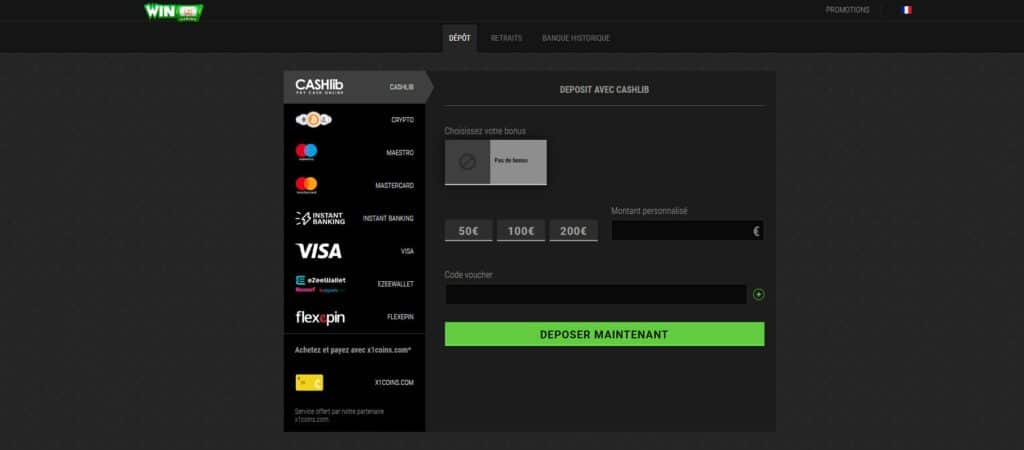The image size is (1024, 450).
Task: Focus the Code voucher input field
Action: 595,294
